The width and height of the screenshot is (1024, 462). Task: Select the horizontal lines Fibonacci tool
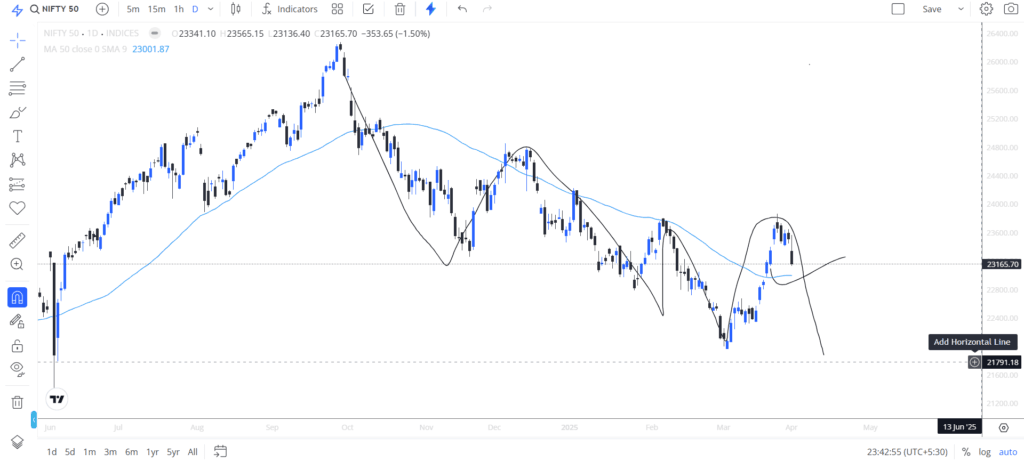pos(17,88)
